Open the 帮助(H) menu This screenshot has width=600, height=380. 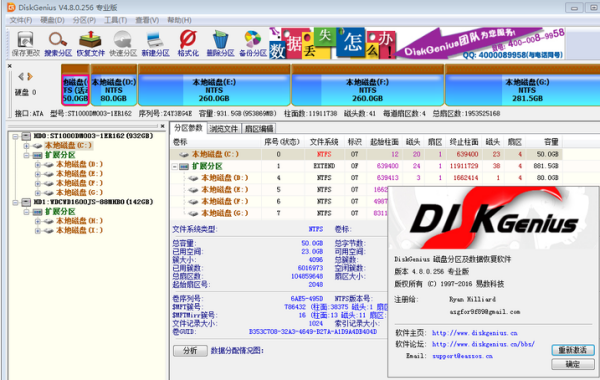pos(179,20)
